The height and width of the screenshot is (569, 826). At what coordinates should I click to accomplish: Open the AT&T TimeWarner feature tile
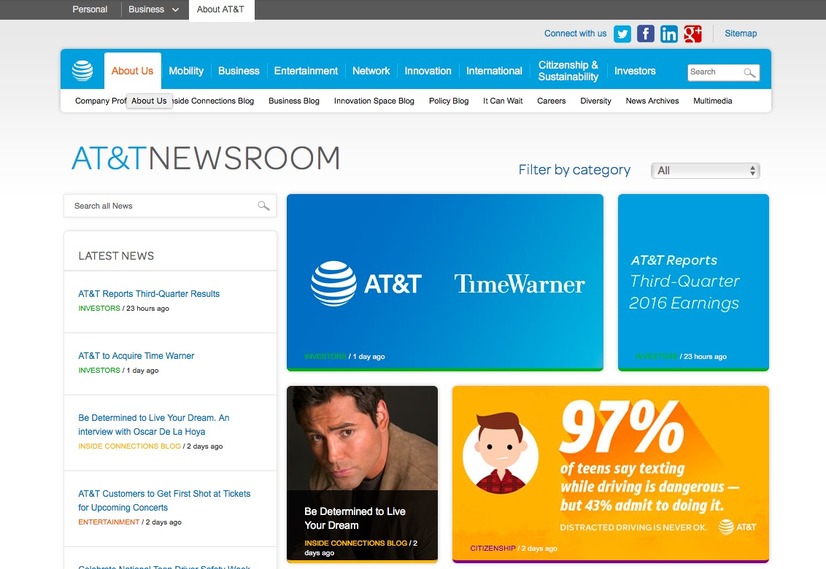(445, 282)
